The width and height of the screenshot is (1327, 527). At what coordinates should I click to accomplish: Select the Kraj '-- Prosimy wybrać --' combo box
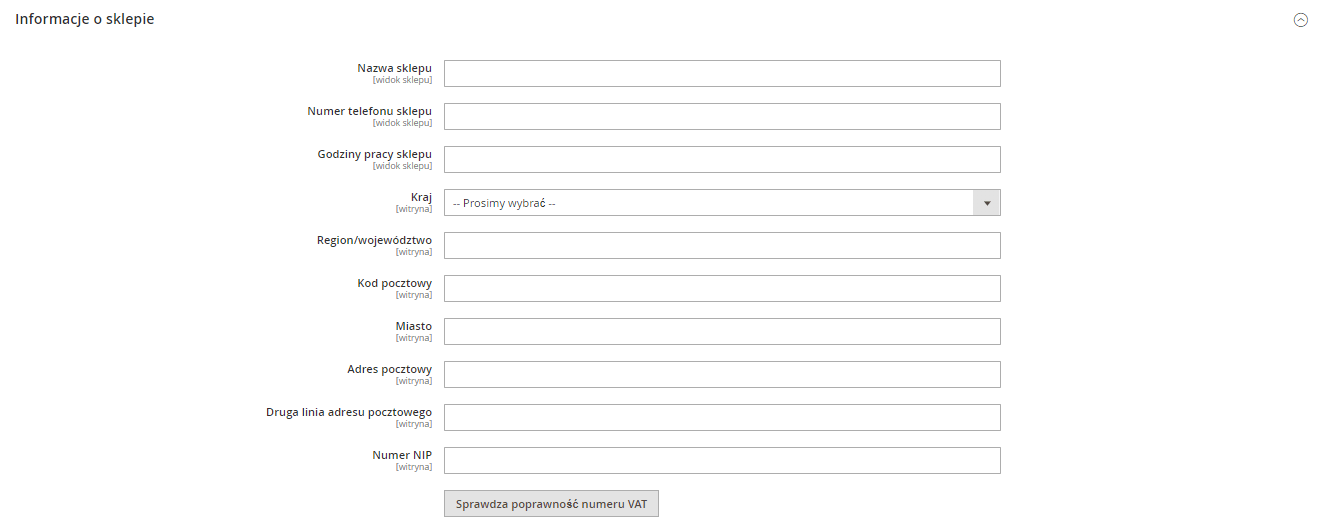coord(722,203)
